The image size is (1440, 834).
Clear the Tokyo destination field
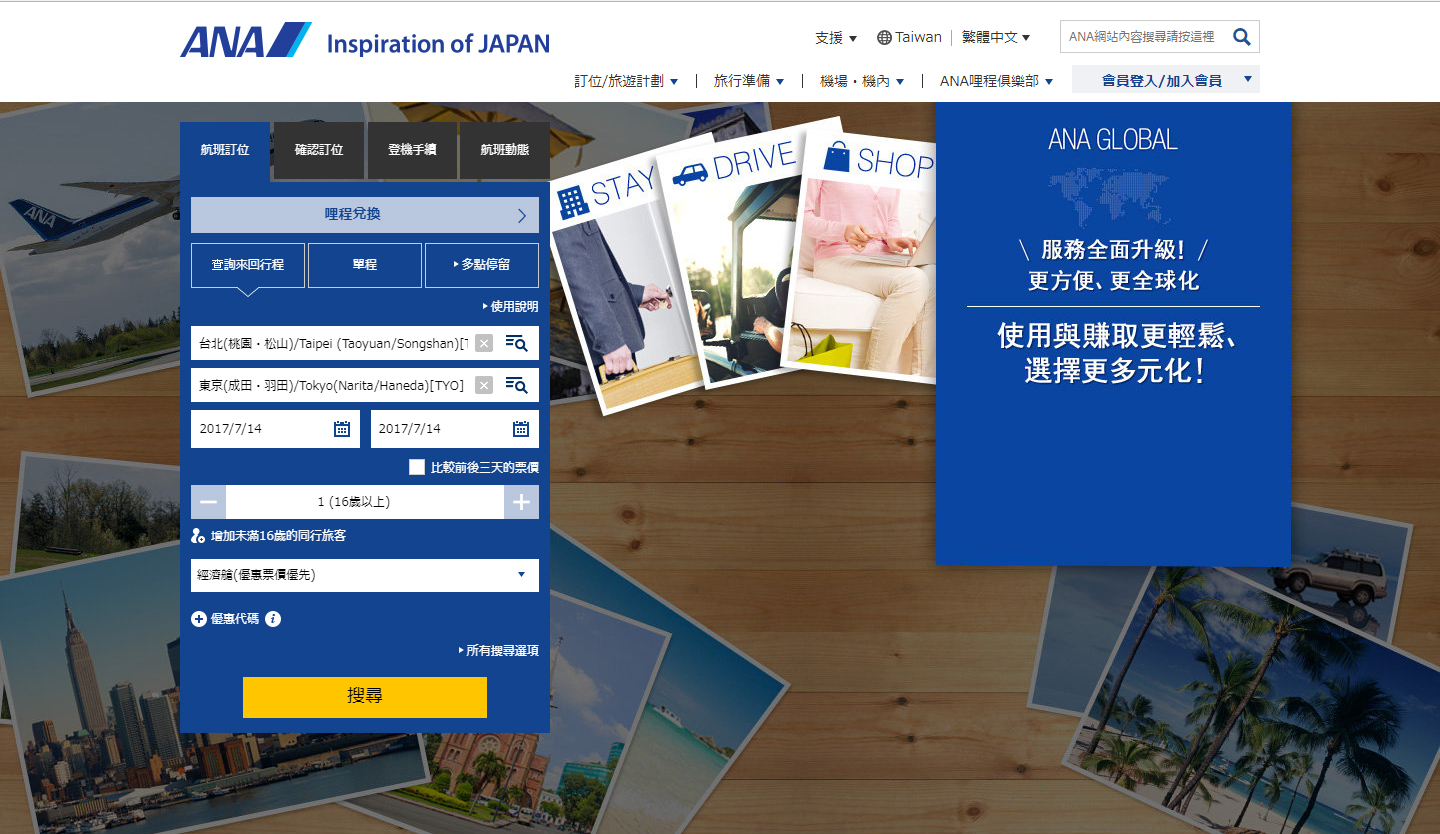(484, 385)
